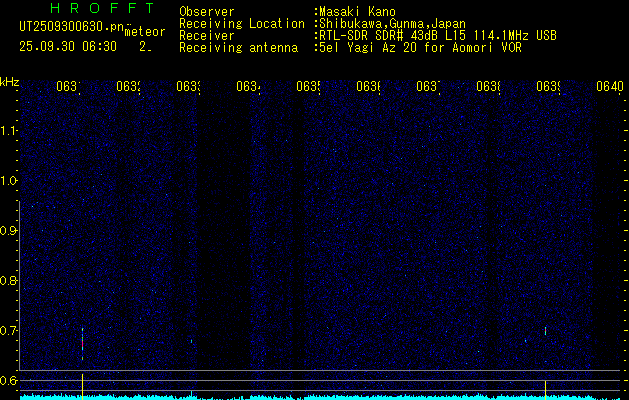Click the 0638 time axis label
Screen dimensions: 629x400
coord(488,86)
